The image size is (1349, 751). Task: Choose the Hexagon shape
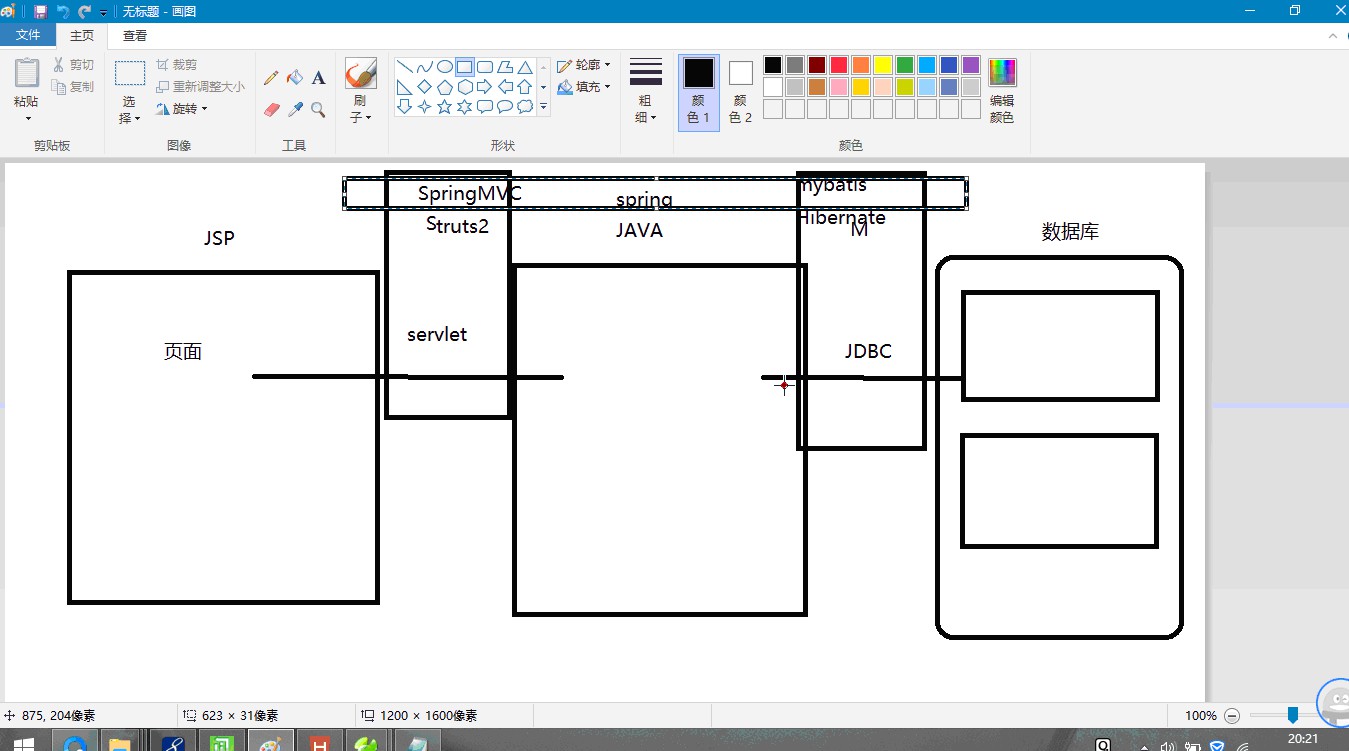464,87
